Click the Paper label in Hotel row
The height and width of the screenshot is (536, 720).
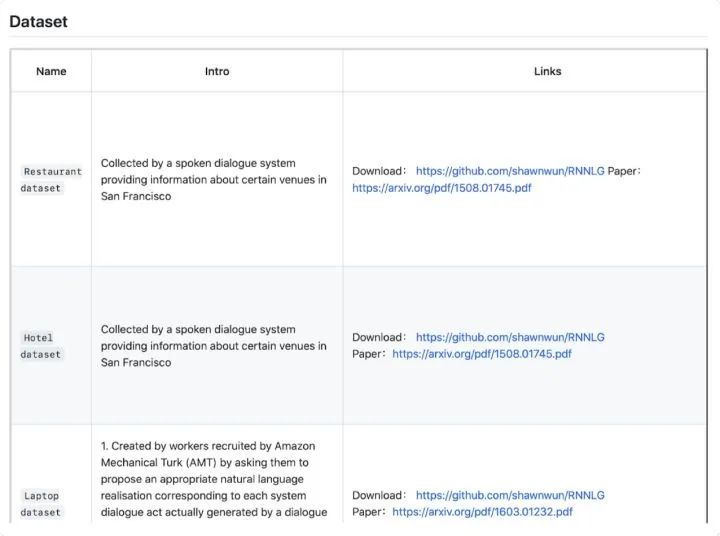click(369, 354)
